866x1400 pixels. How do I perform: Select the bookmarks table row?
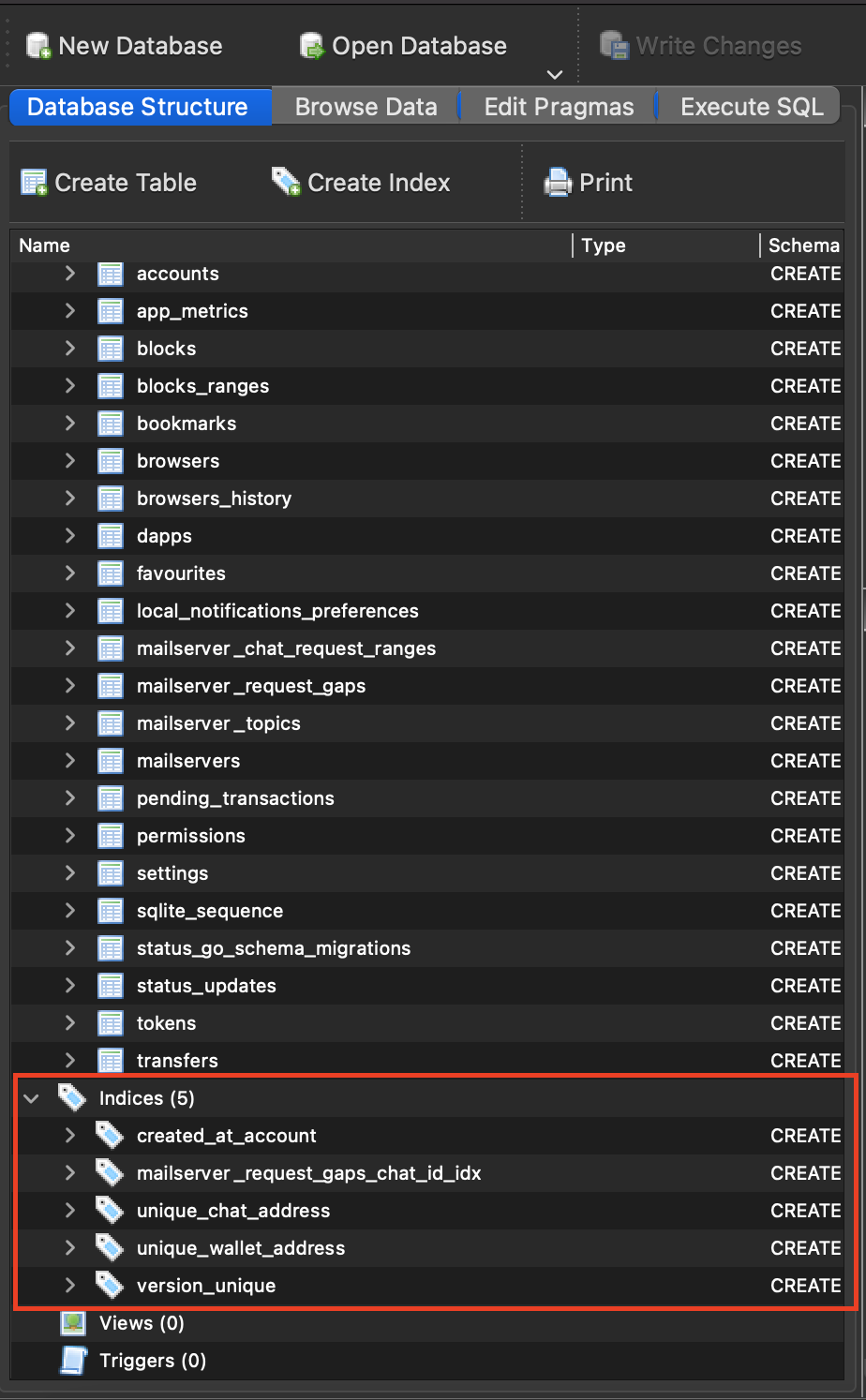coord(187,423)
